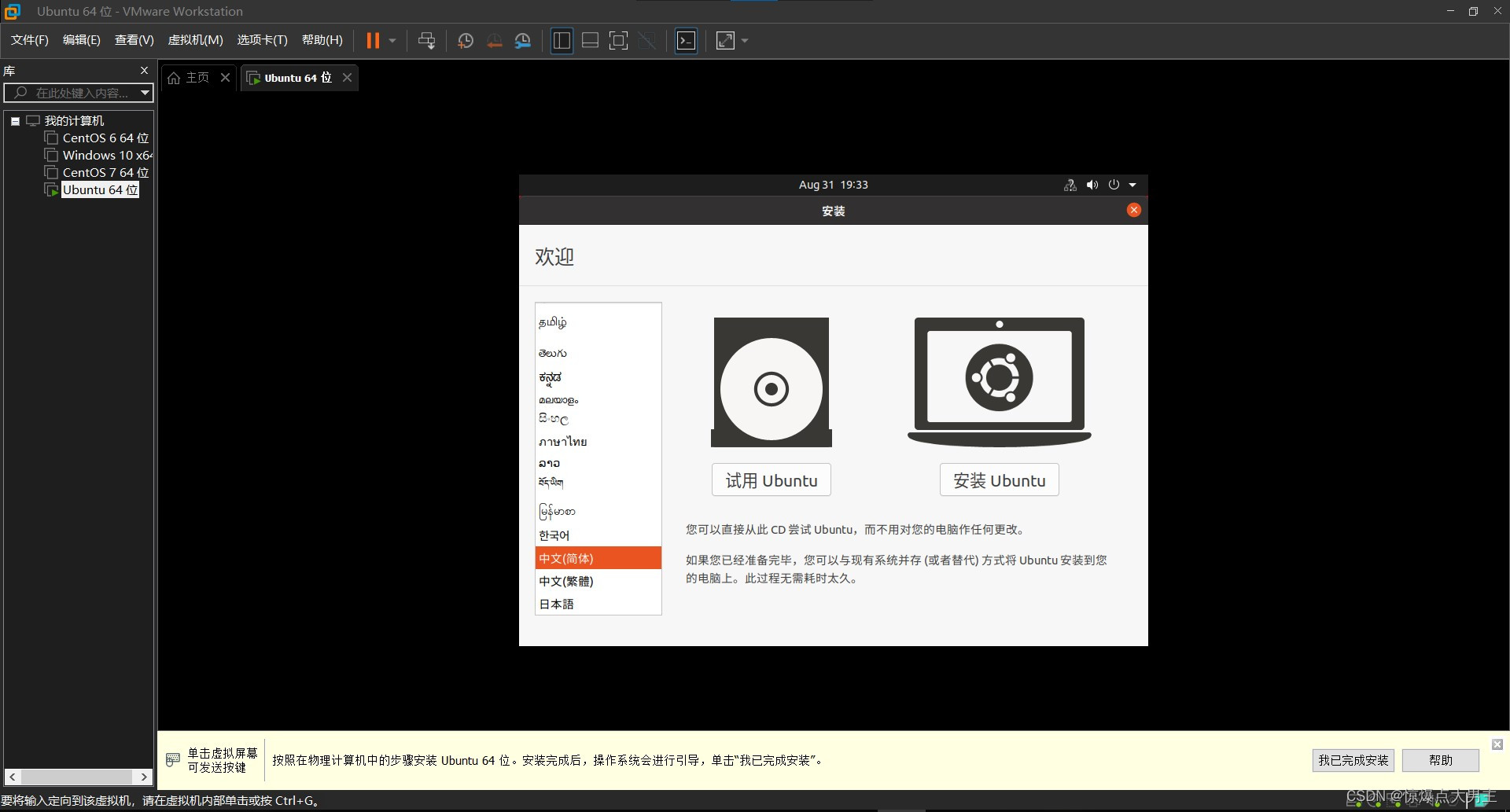Open the snapshot manager icon
This screenshot has width=1510, height=812.
523,40
